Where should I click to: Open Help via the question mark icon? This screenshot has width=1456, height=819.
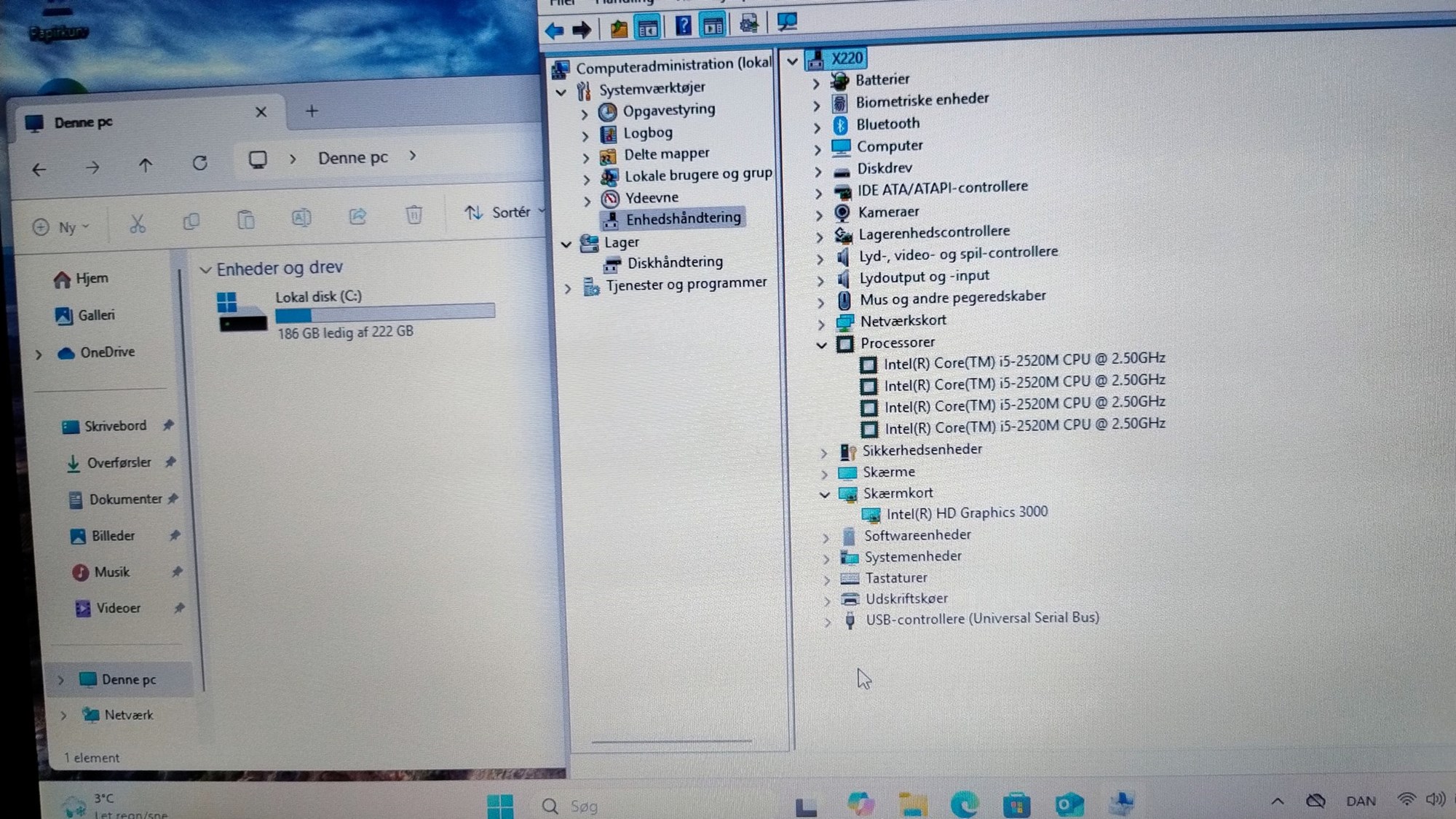click(x=683, y=26)
